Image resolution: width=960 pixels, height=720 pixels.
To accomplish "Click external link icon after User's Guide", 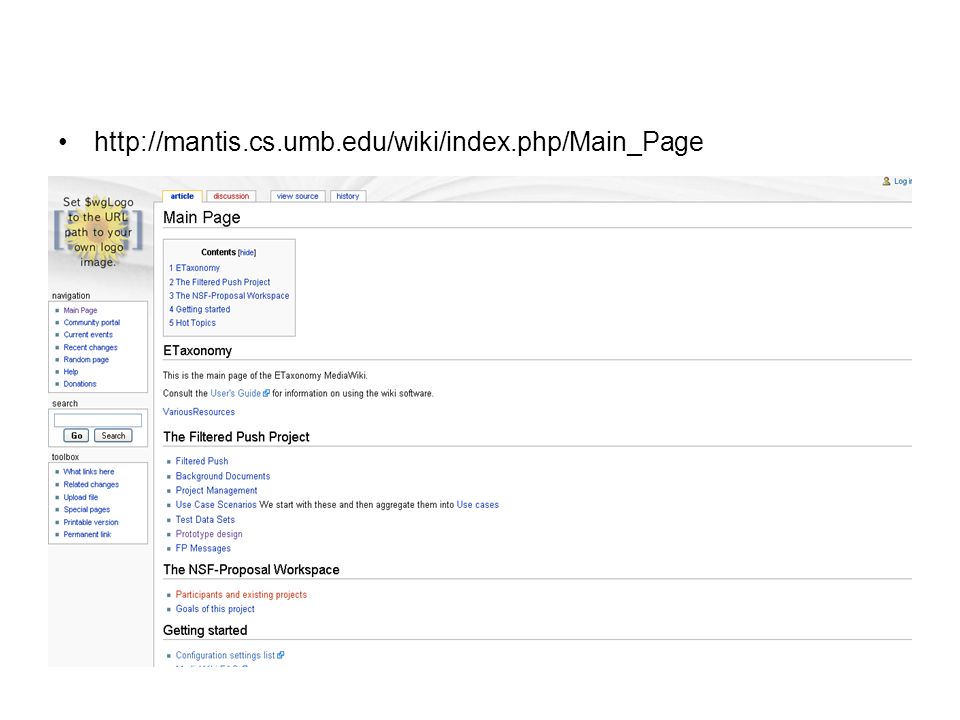I will coord(266,394).
